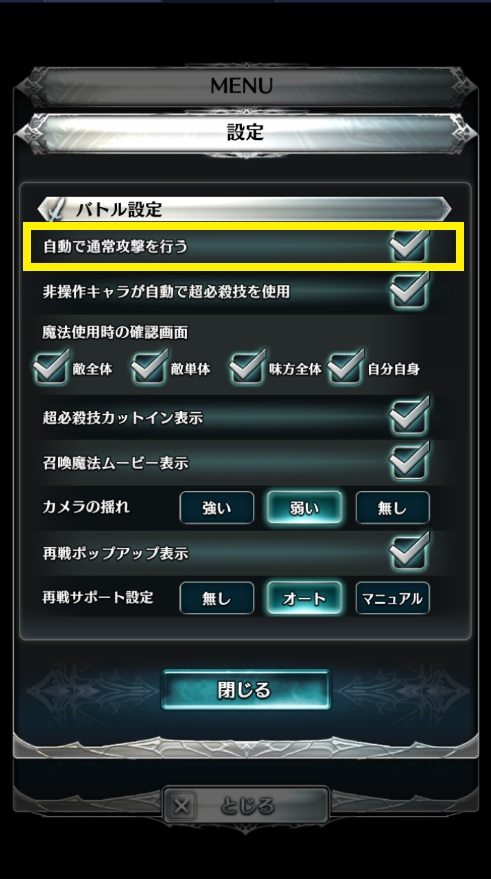This screenshot has width=491, height=881.
Task: Set 再戦サポート設定 to 無し
Action: pos(217,598)
